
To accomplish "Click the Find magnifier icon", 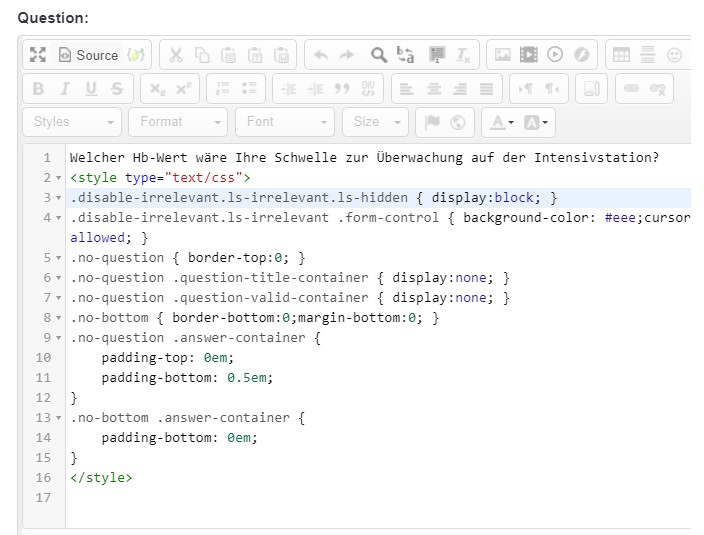I will (378, 55).
